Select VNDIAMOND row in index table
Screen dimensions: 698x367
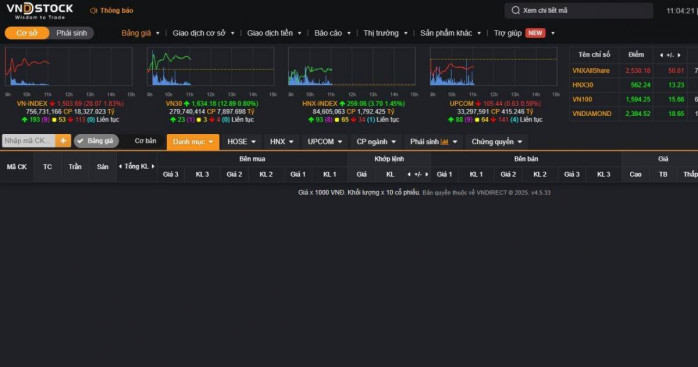633,114
